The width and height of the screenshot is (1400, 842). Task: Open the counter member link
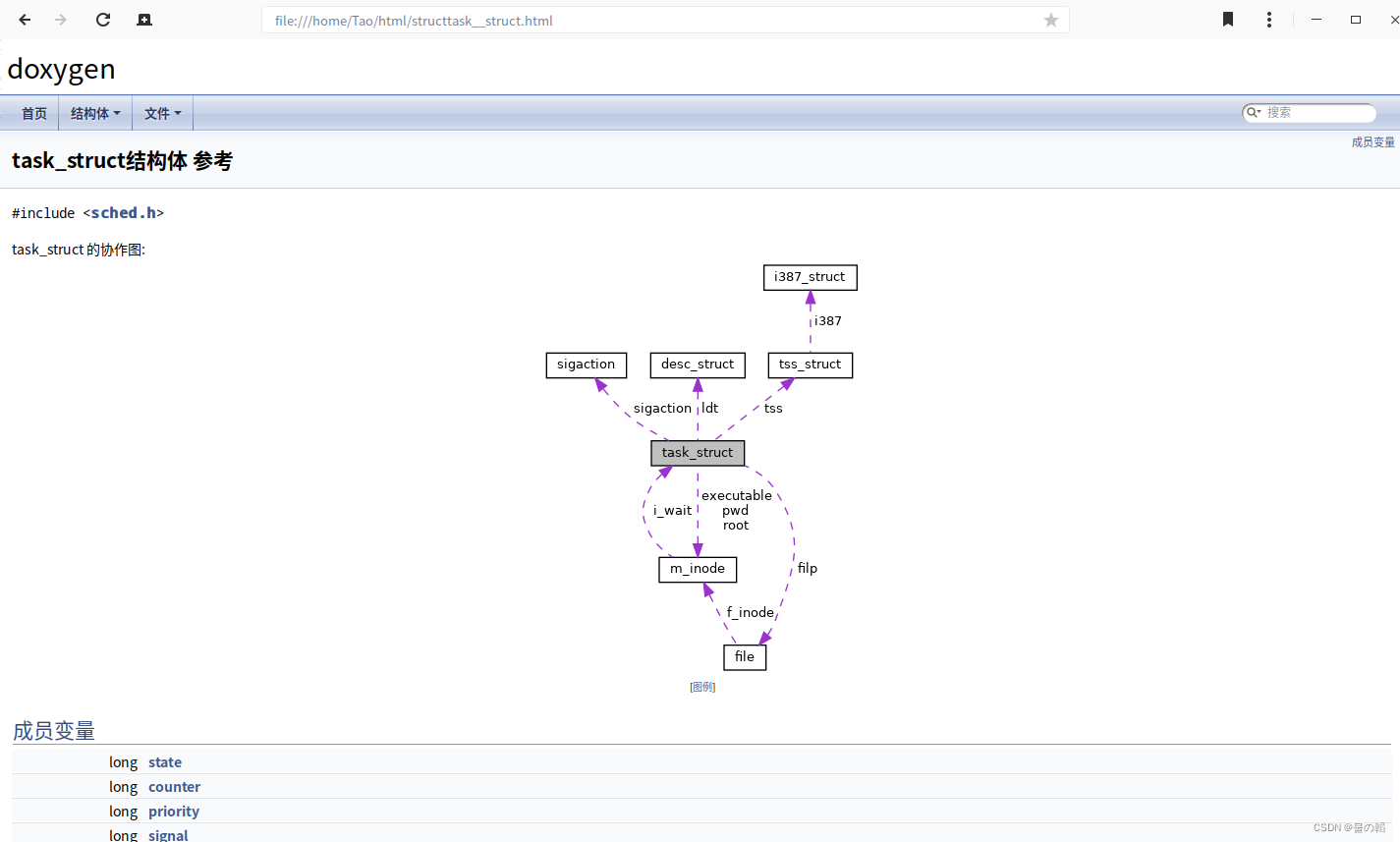pyautogui.click(x=175, y=787)
